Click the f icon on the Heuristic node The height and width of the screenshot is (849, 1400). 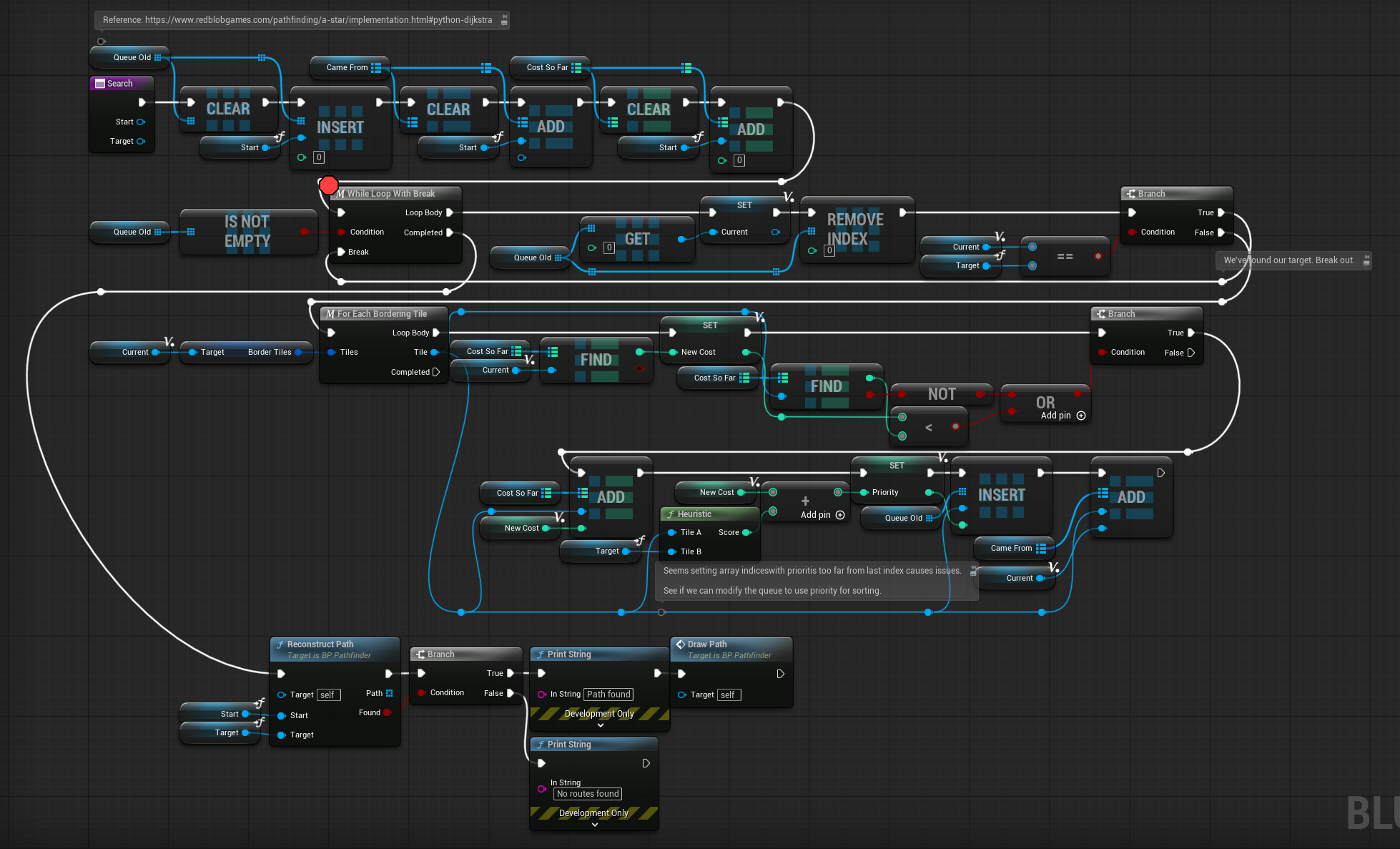pos(670,514)
